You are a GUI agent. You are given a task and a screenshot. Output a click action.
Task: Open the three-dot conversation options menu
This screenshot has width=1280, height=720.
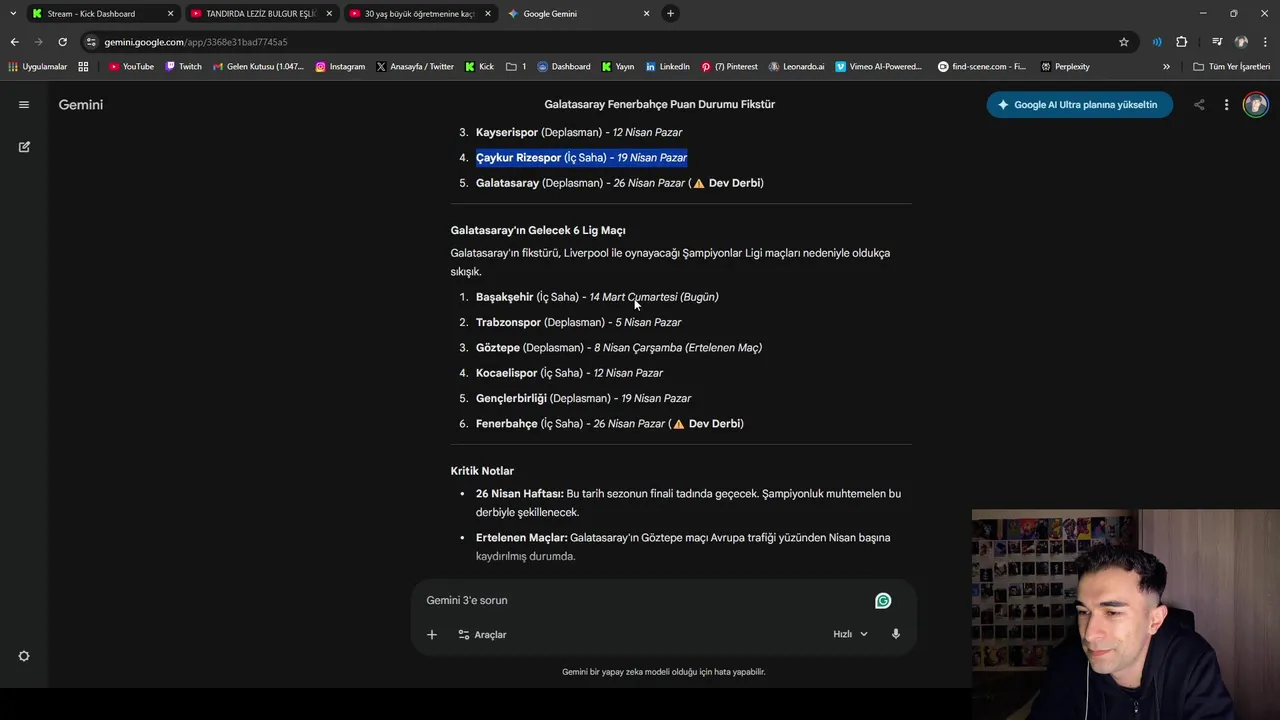click(x=1226, y=104)
